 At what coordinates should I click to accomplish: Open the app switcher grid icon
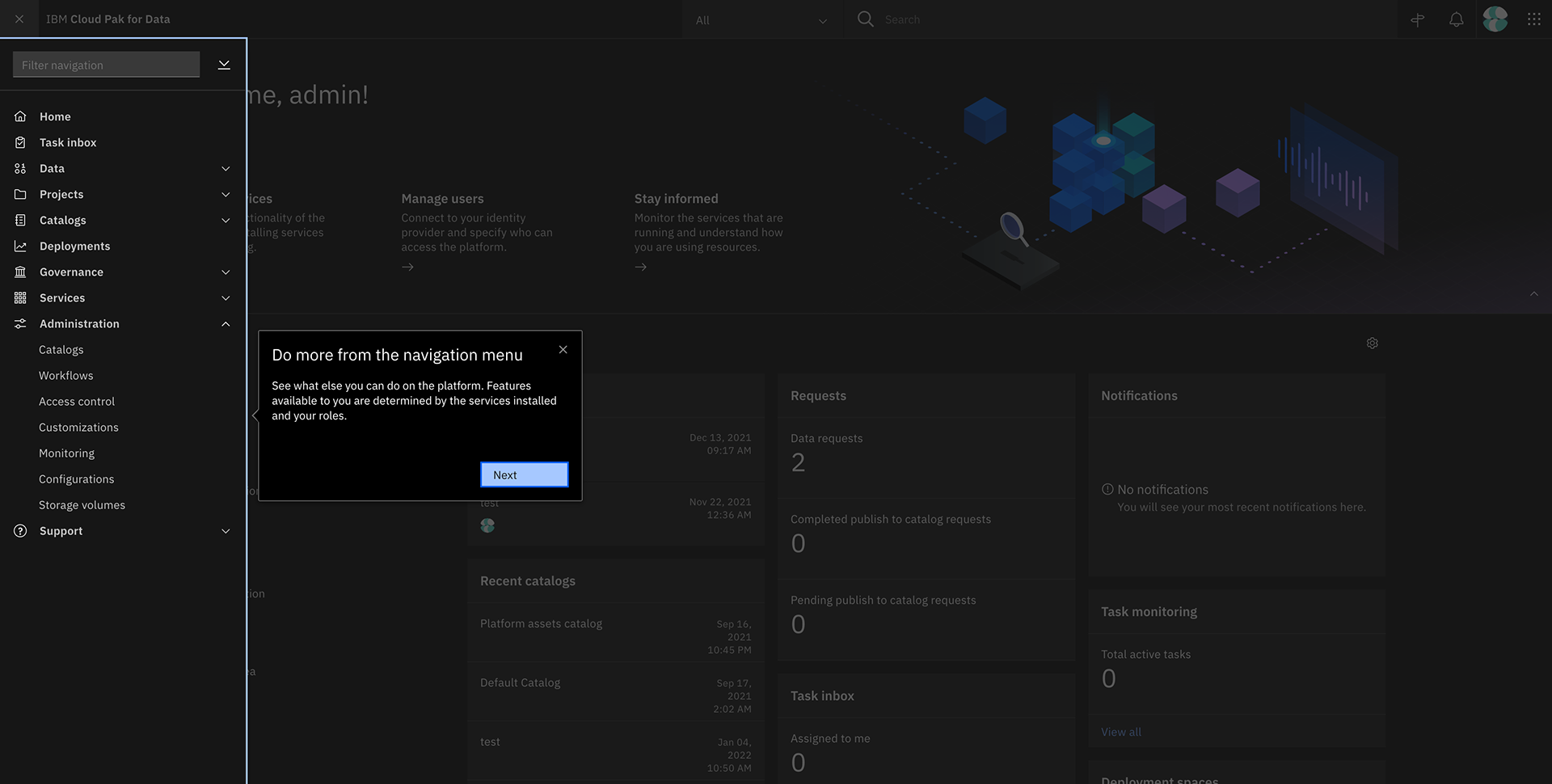(x=1533, y=19)
